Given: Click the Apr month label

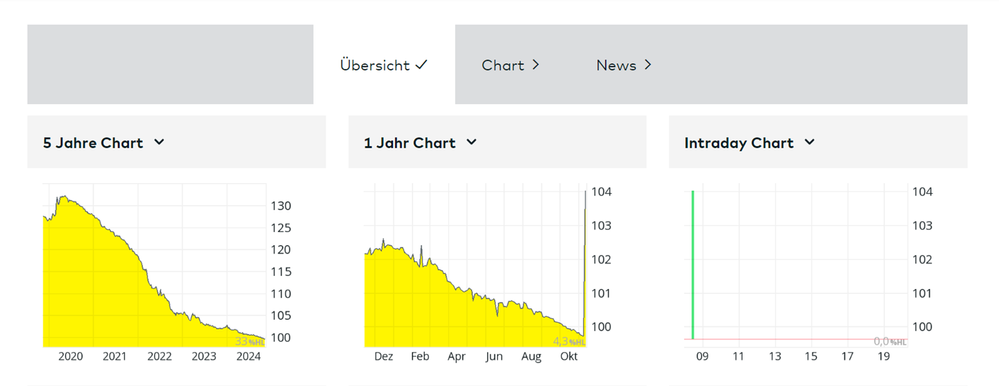Looking at the screenshot, I should click(457, 357).
